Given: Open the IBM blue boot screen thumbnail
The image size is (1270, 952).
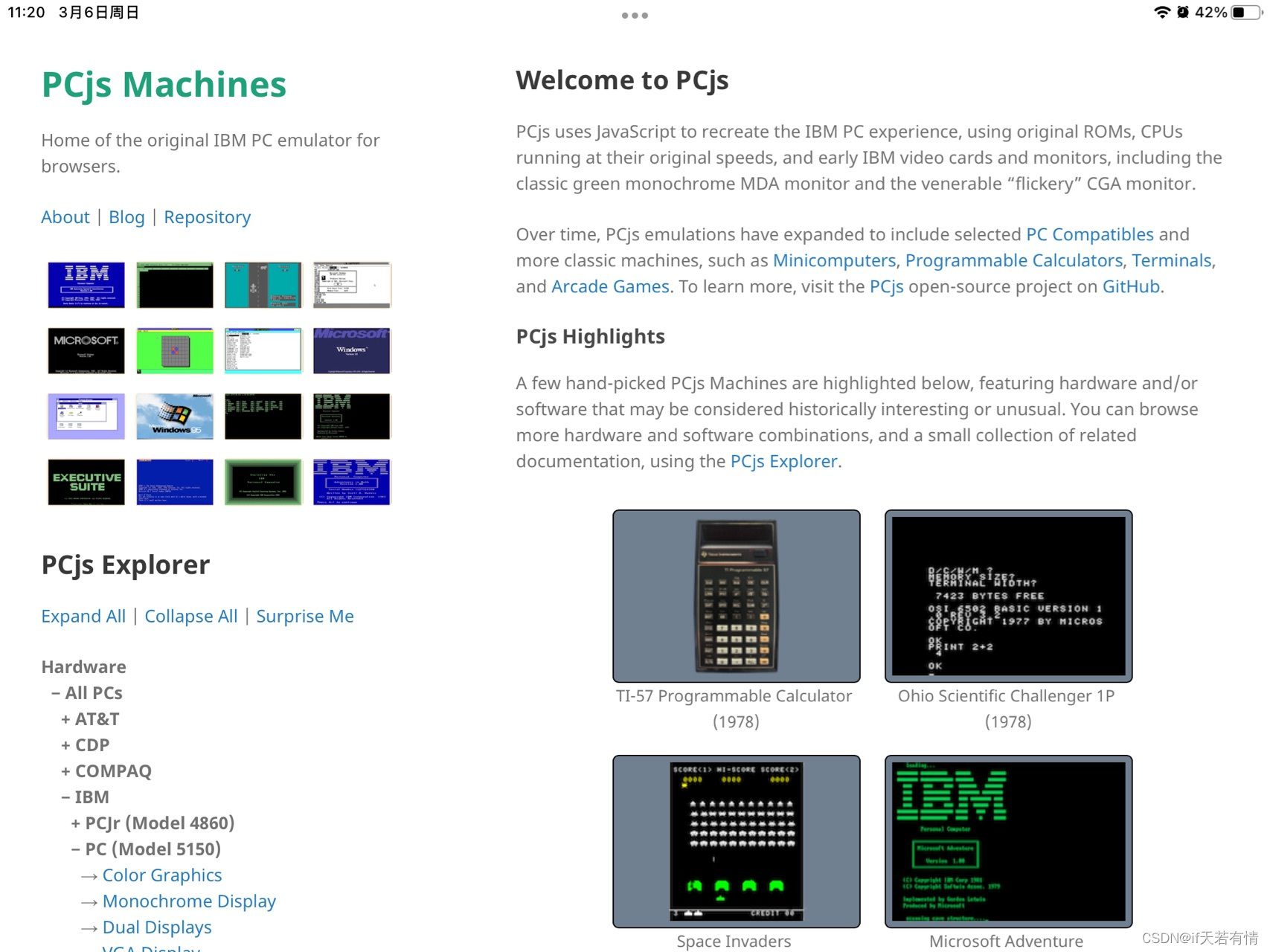Looking at the screenshot, I should [86, 285].
